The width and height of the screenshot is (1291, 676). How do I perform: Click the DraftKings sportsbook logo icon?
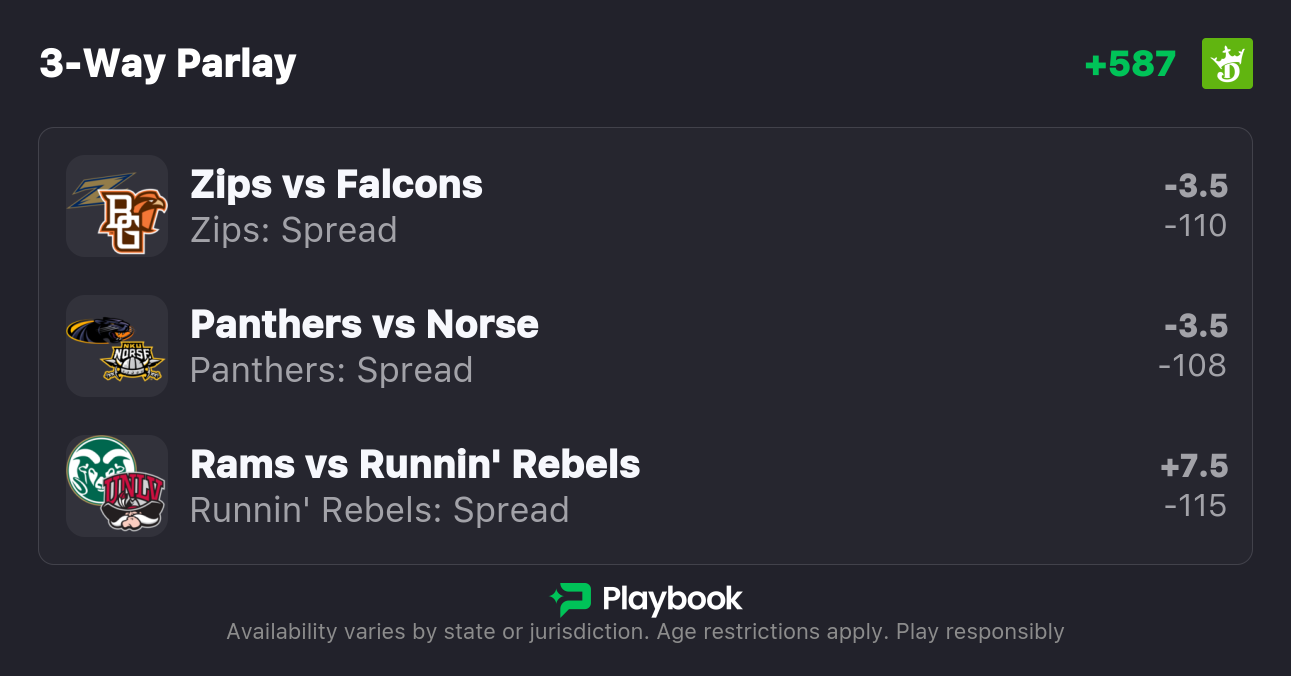point(1226,64)
